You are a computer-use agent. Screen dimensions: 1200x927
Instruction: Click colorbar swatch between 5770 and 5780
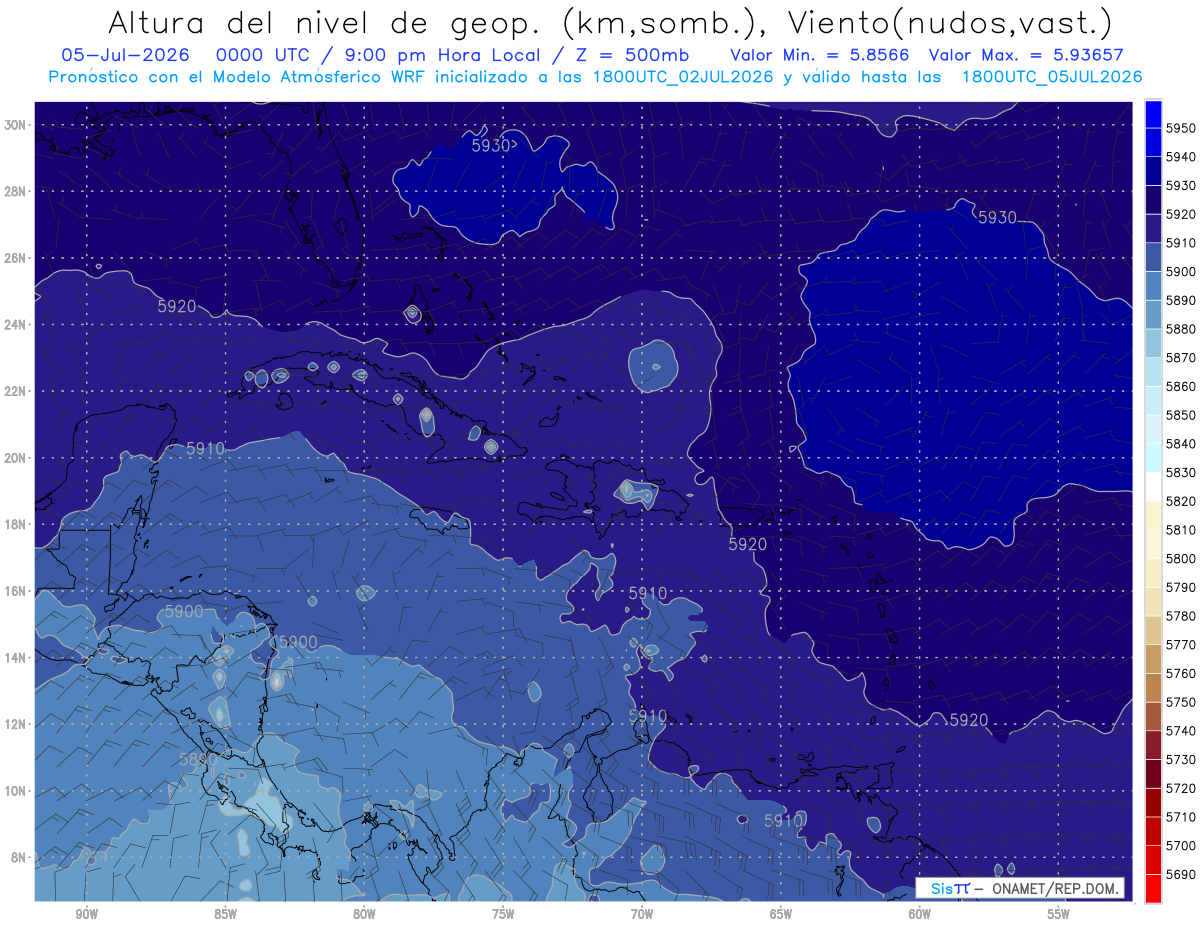click(x=1153, y=630)
